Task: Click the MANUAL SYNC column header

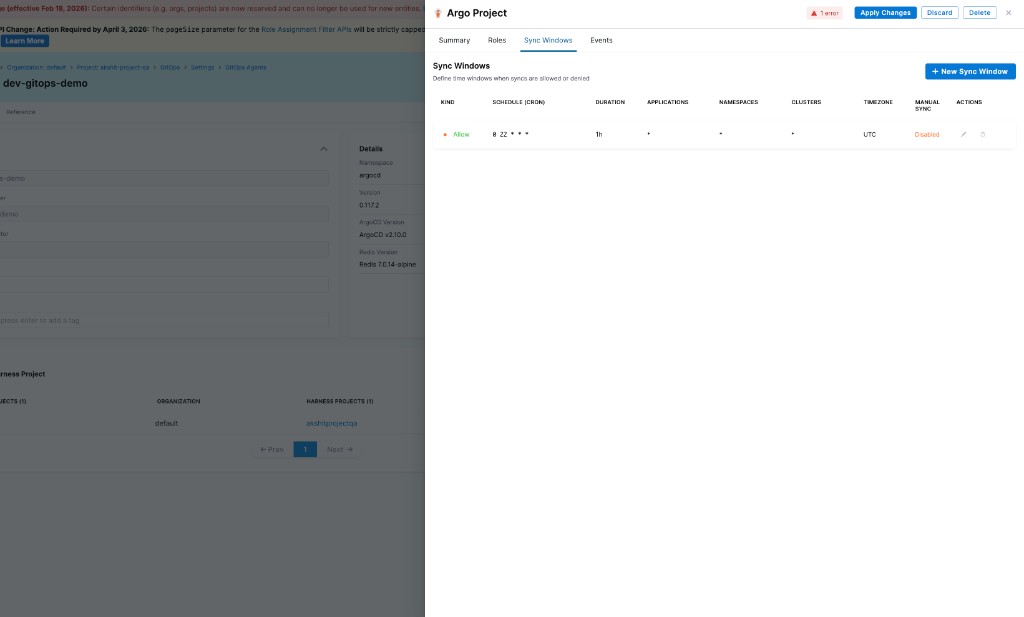Action: pos(927,105)
